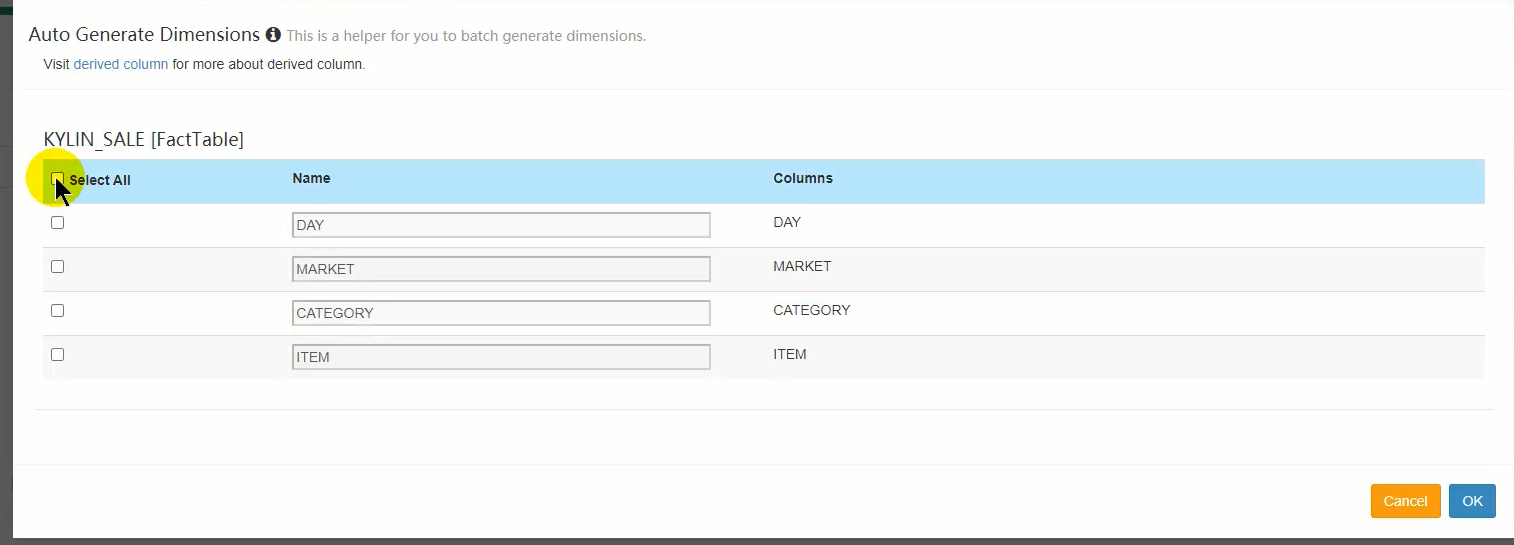Tick the CATEGORY row checkbox
This screenshot has width=1514, height=545.
tap(58, 310)
